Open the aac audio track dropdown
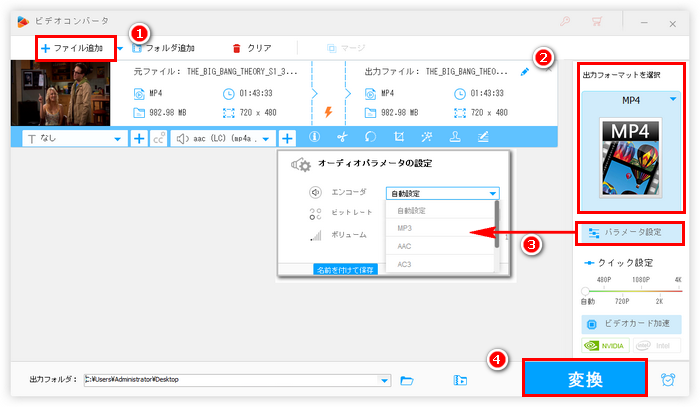The width and height of the screenshot is (700, 407). point(266,138)
